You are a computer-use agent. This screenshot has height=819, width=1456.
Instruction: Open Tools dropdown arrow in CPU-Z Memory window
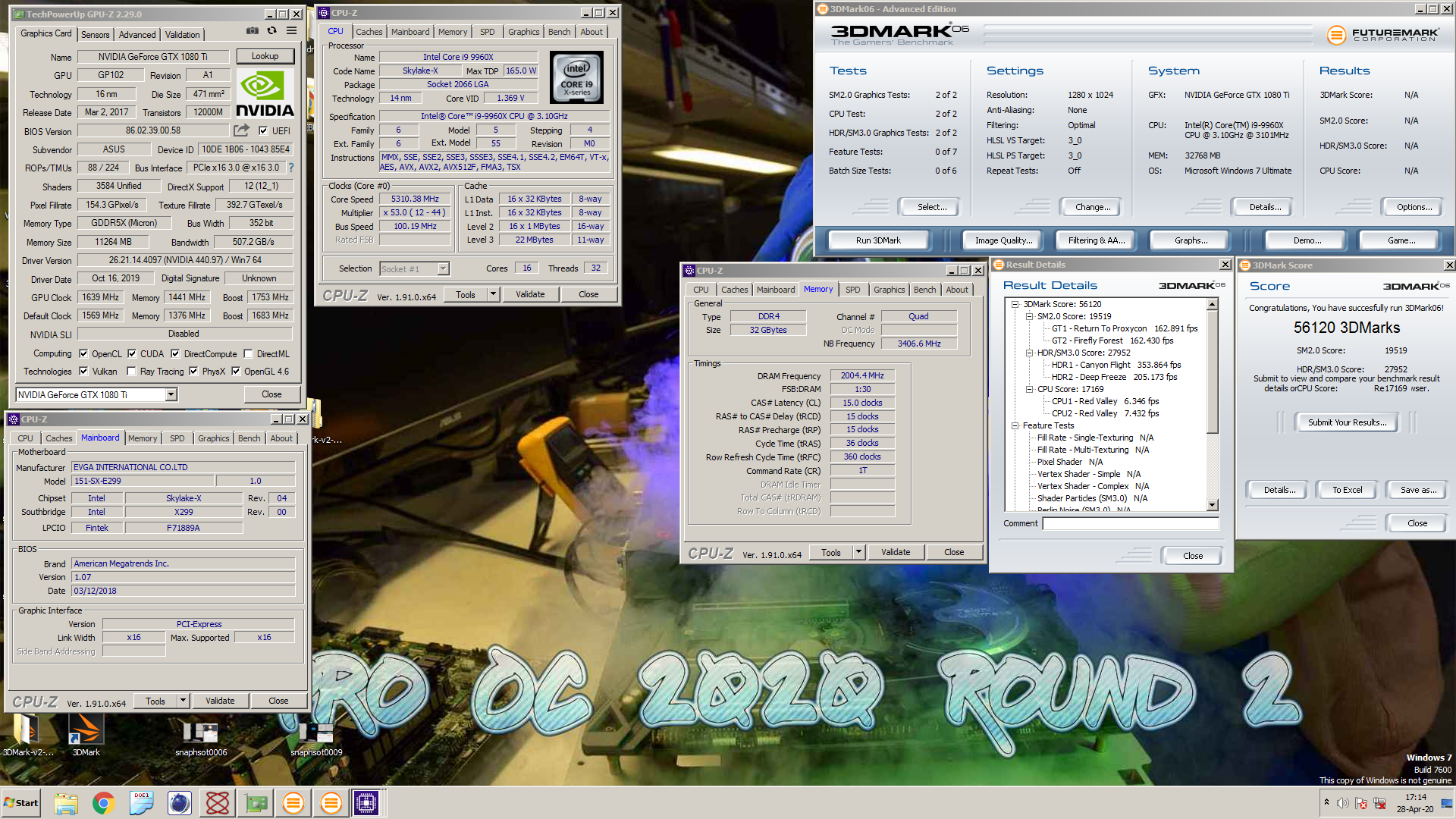tap(858, 552)
